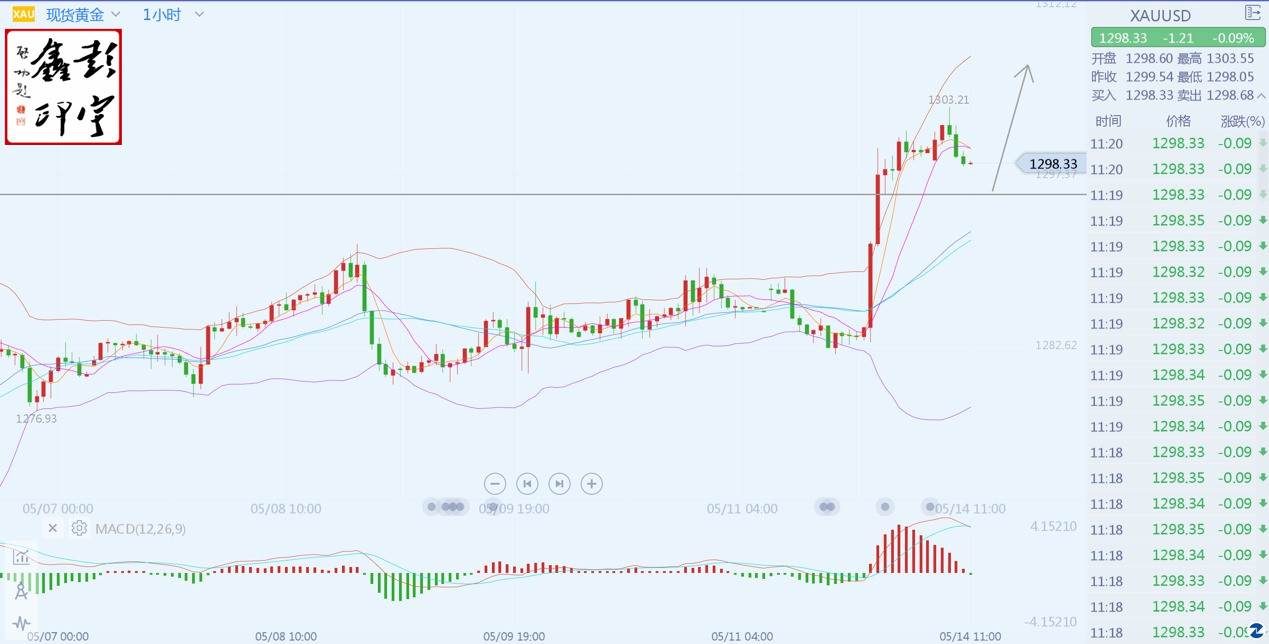The width and height of the screenshot is (1269, 644).
Task: Click the green 1298.33 price banner
Action: coord(1177,38)
